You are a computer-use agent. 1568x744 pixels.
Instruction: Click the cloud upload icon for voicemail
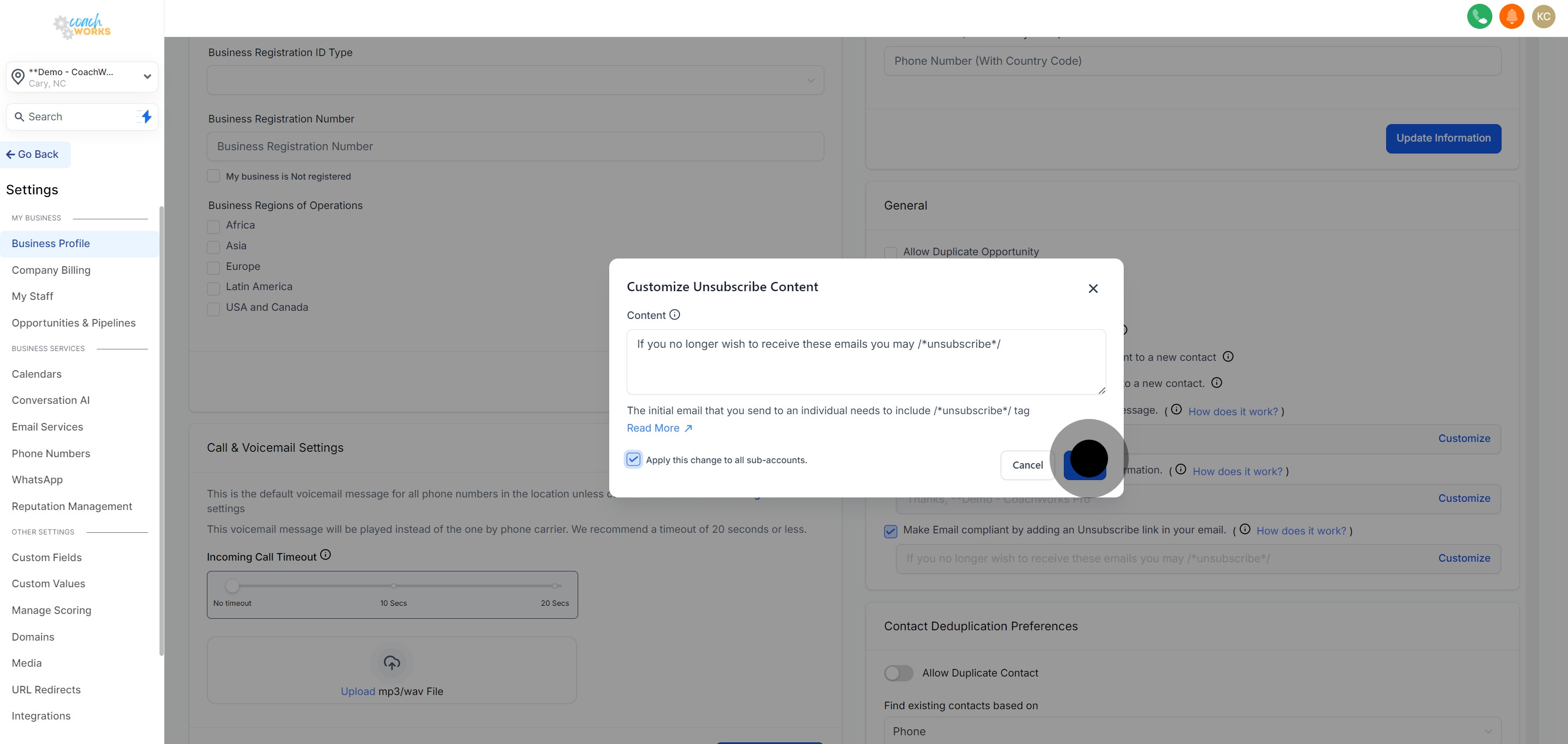[x=391, y=662]
